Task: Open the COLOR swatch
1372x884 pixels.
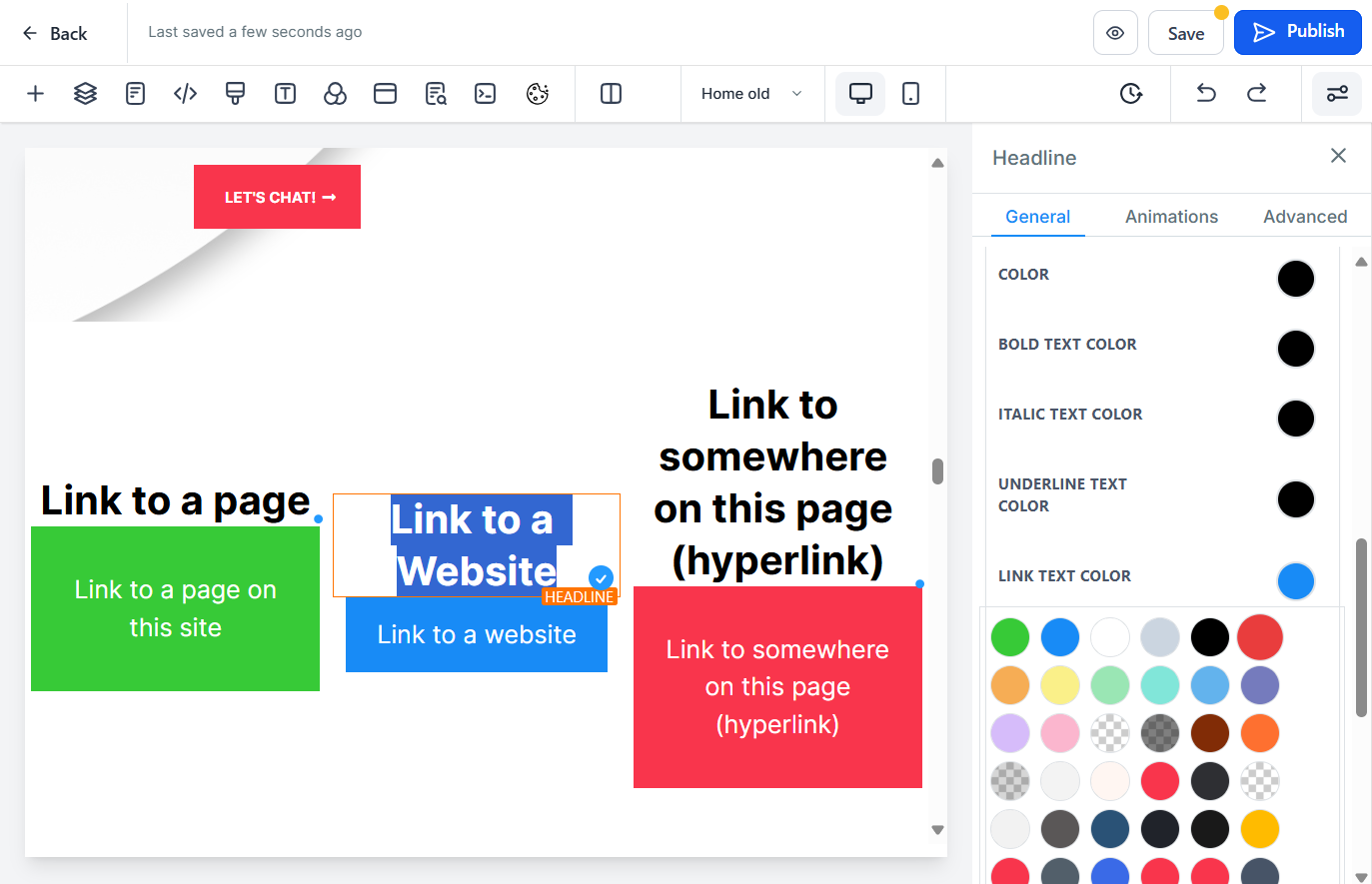Action: tap(1296, 279)
